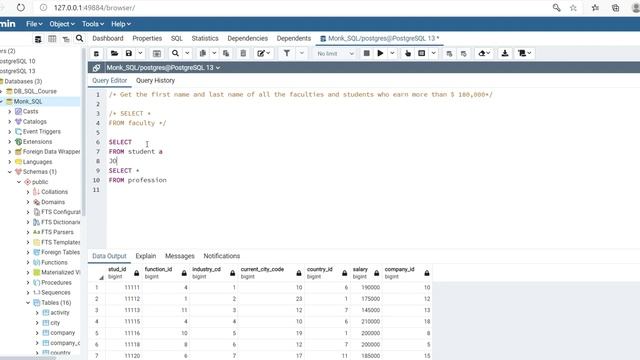Viewport: 640px width, 360px height.
Task: Switch to the Properties tab
Action: tap(147, 38)
